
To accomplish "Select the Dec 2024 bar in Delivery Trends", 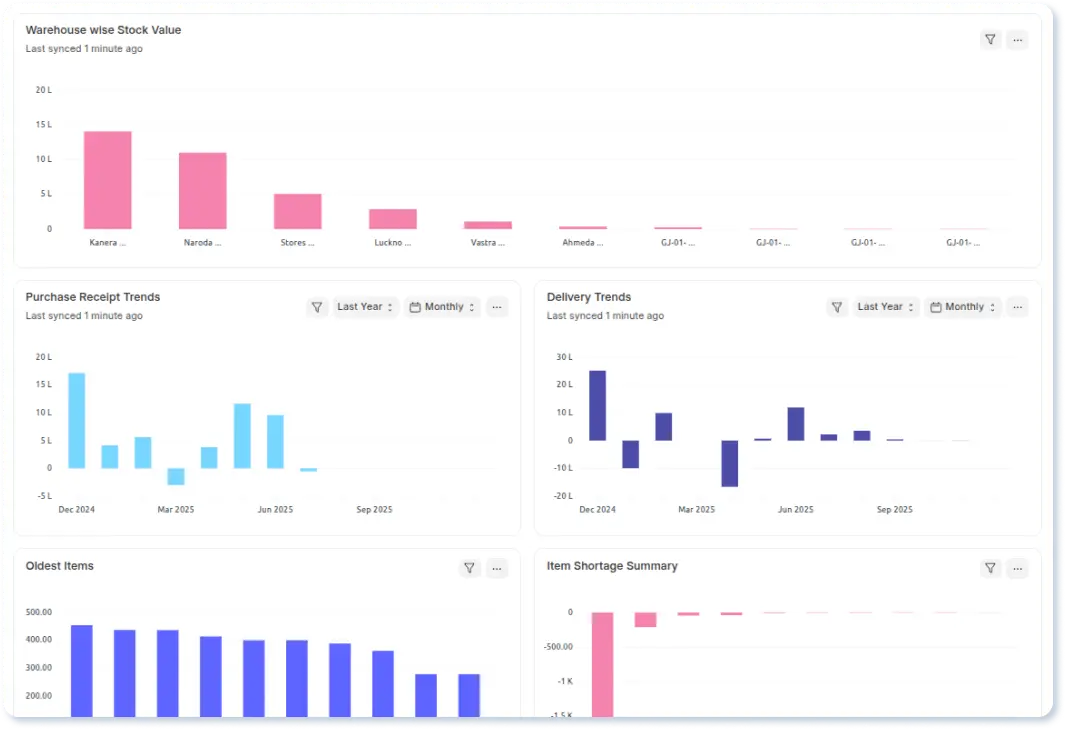I will [x=596, y=405].
